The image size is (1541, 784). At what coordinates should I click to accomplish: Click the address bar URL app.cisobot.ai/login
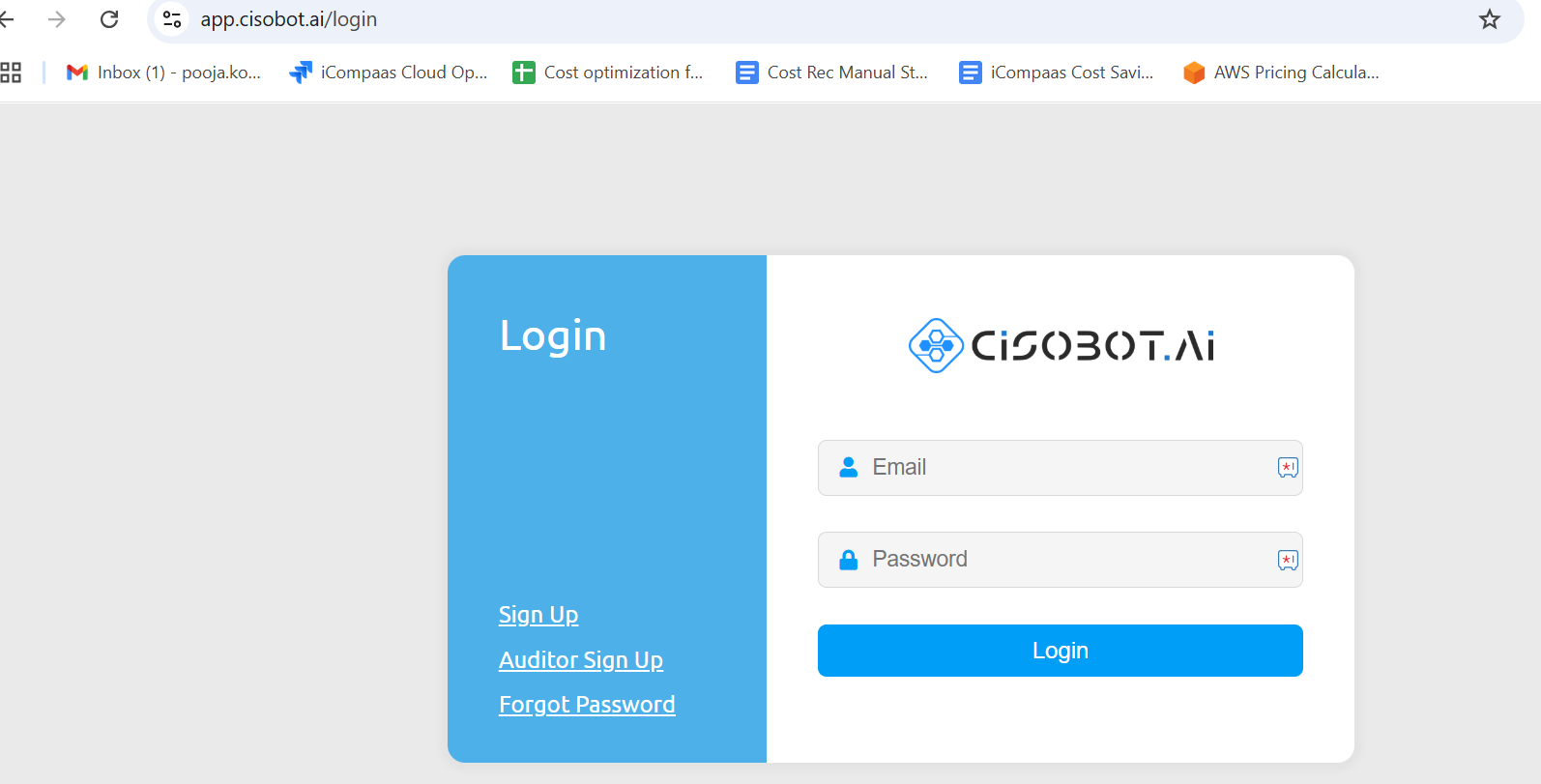pyautogui.click(x=289, y=19)
